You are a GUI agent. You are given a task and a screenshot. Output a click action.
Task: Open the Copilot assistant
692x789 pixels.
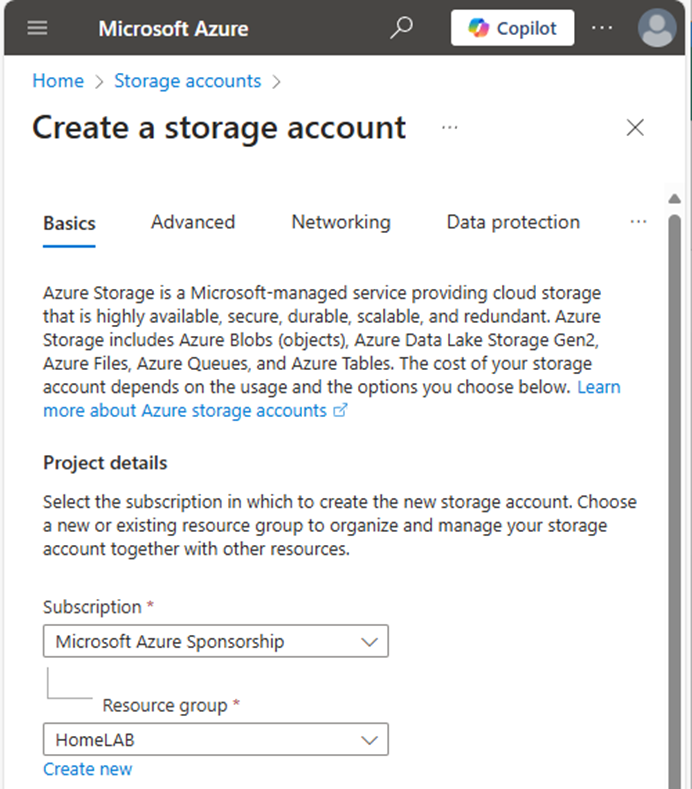[x=512, y=28]
